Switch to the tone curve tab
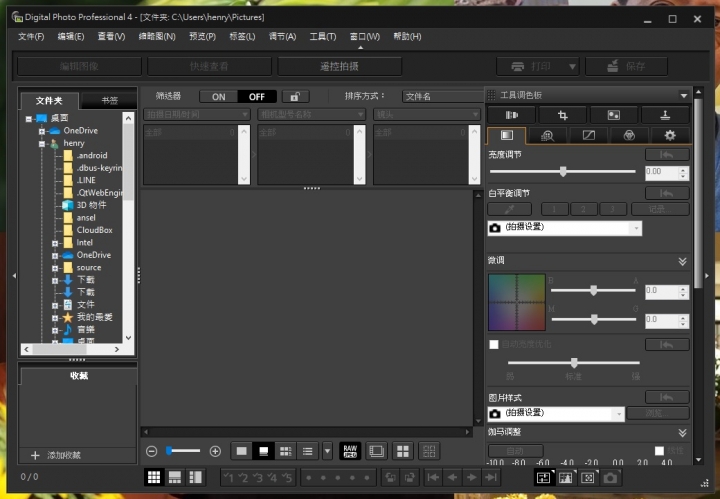 tap(589, 135)
